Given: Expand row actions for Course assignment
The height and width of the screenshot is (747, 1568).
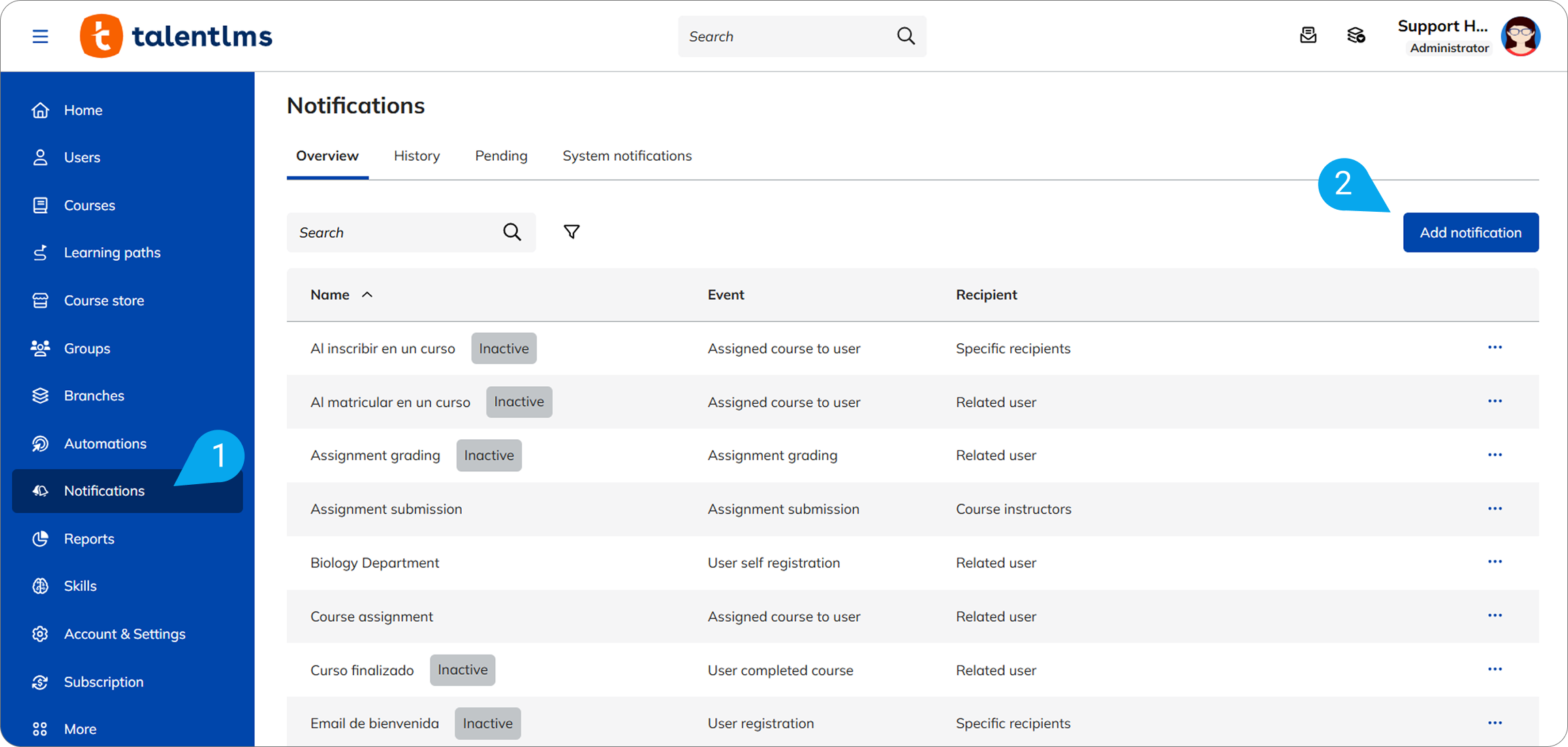Looking at the screenshot, I should pyautogui.click(x=1494, y=616).
